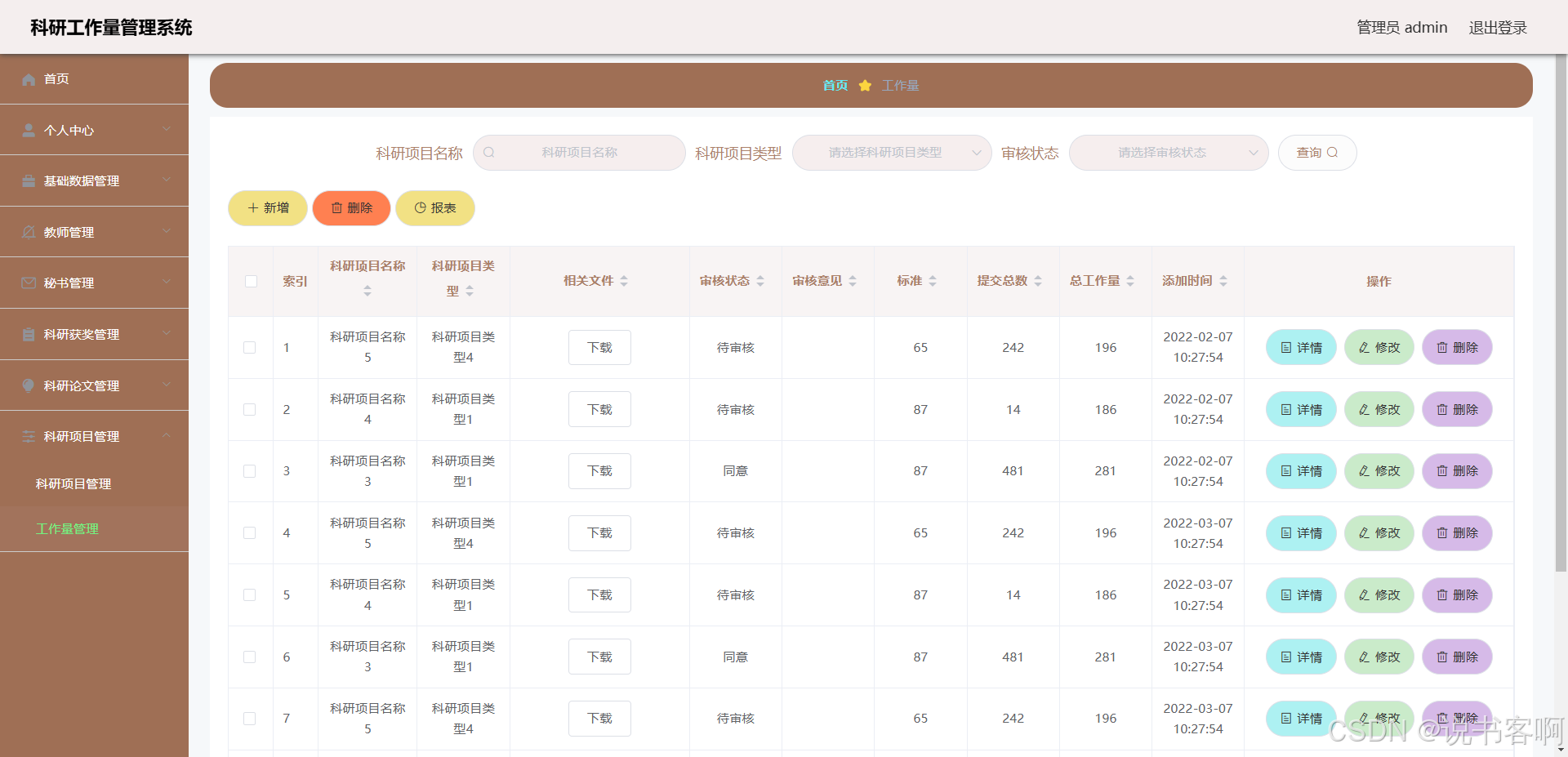Viewport: 1568px width, 757px height.
Task: Check the checkbox for row index 4
Action: tap(250, 533)
